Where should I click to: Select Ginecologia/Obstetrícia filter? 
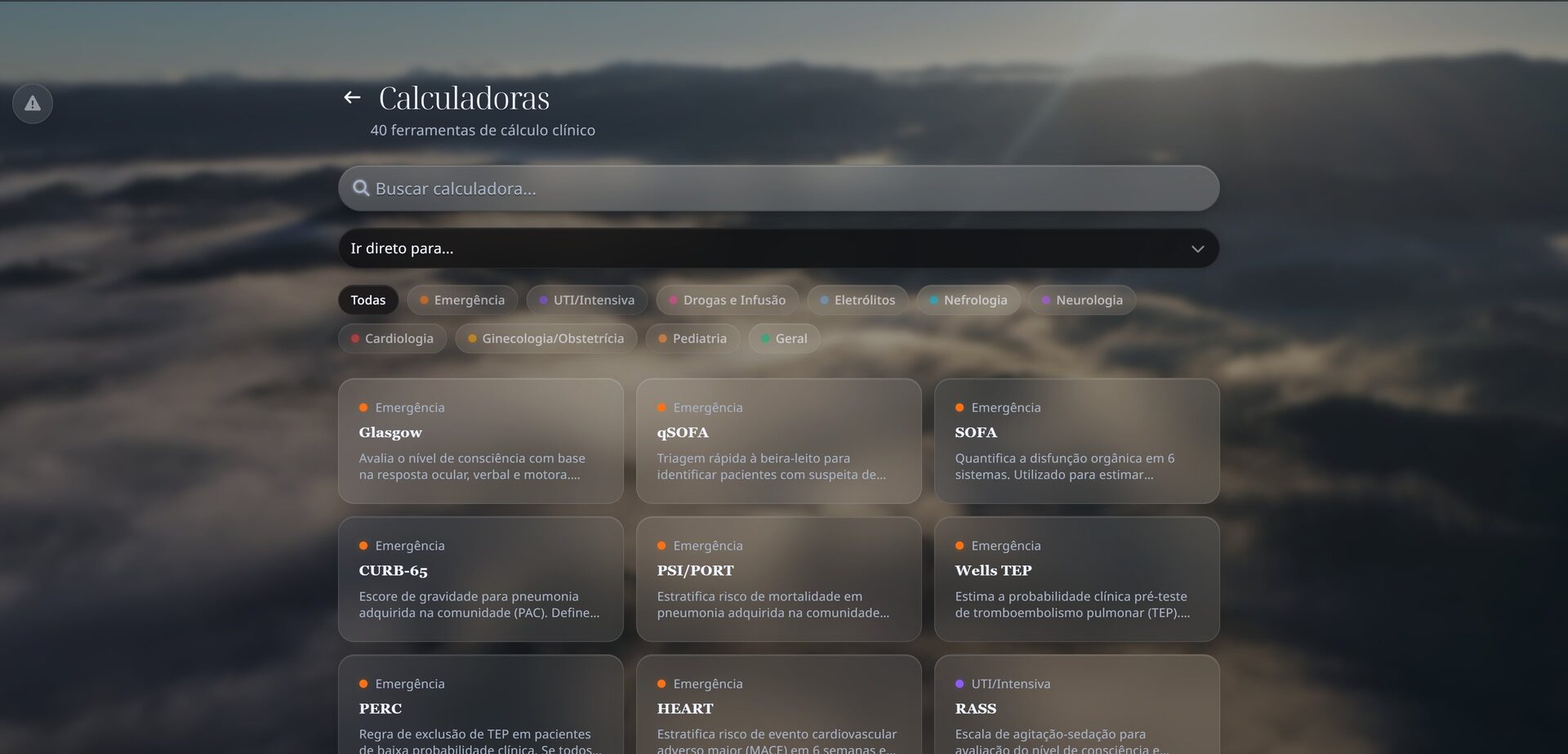pos(546,338)
